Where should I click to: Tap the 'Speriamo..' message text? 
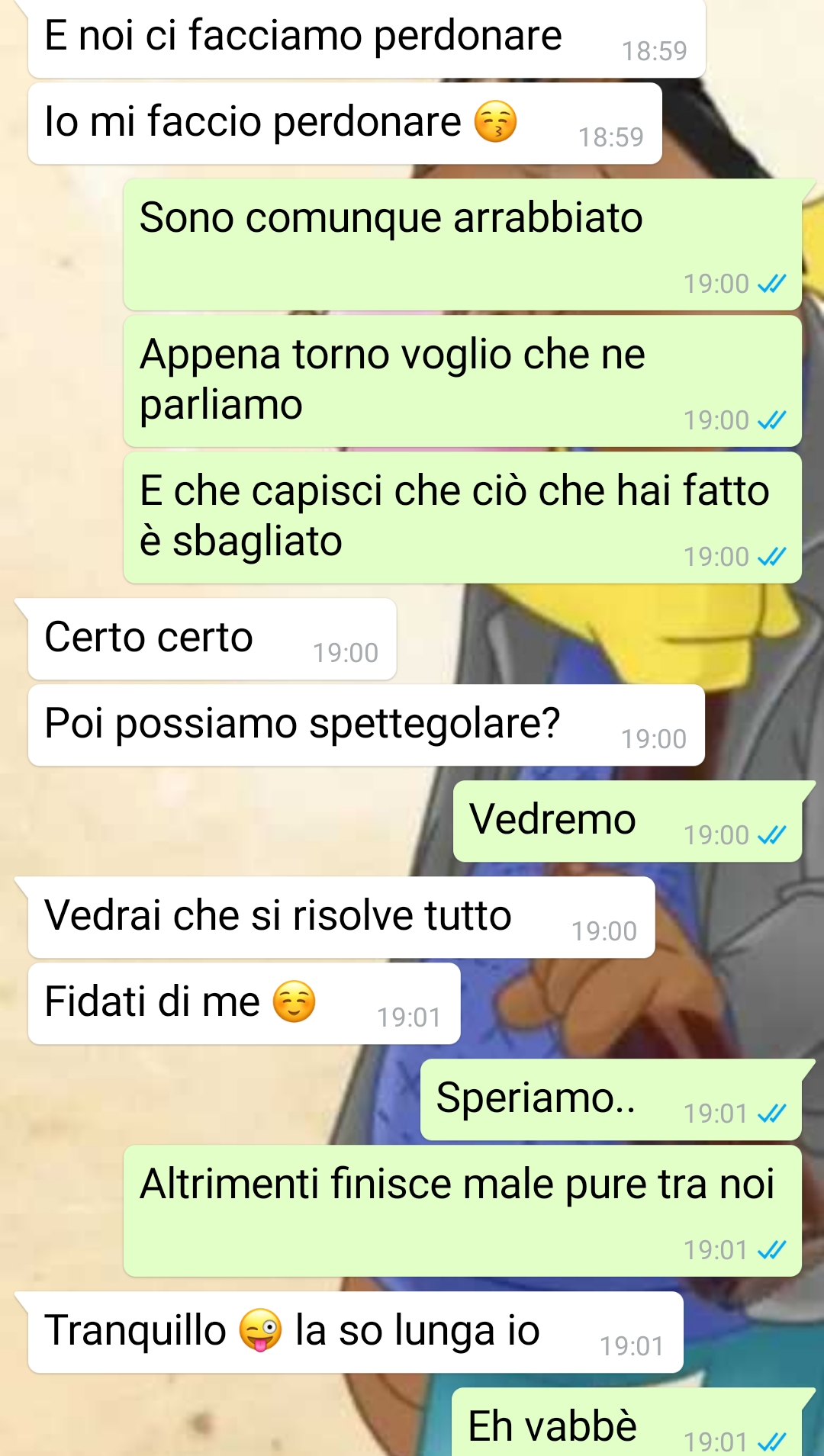tap(536, 1098)
